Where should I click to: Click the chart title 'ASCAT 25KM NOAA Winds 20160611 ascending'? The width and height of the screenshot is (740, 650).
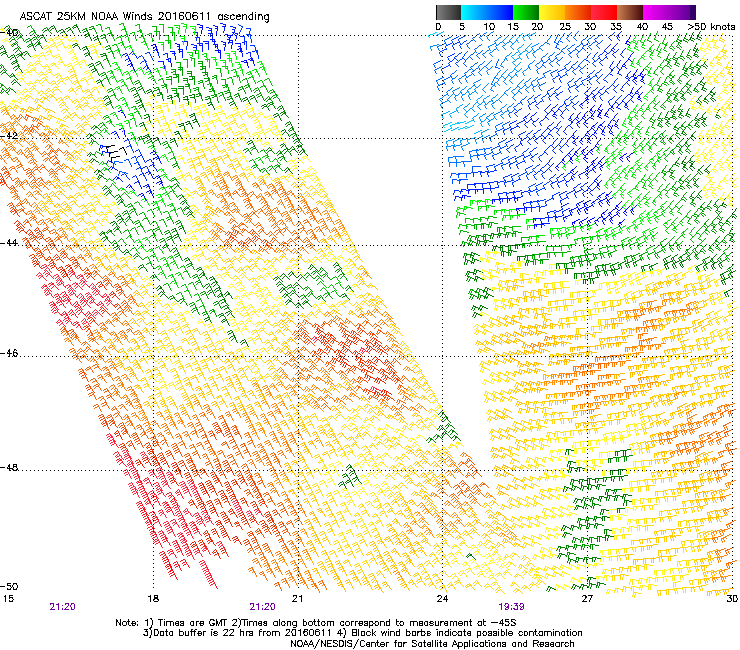click(x=144, y=17)
